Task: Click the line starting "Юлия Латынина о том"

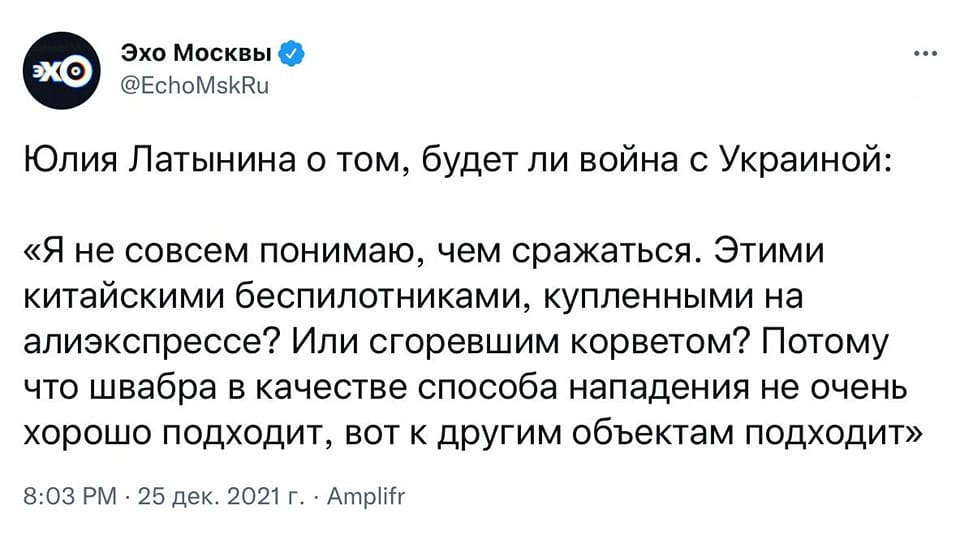Action: pyautogui.click(x=457, y=160)
